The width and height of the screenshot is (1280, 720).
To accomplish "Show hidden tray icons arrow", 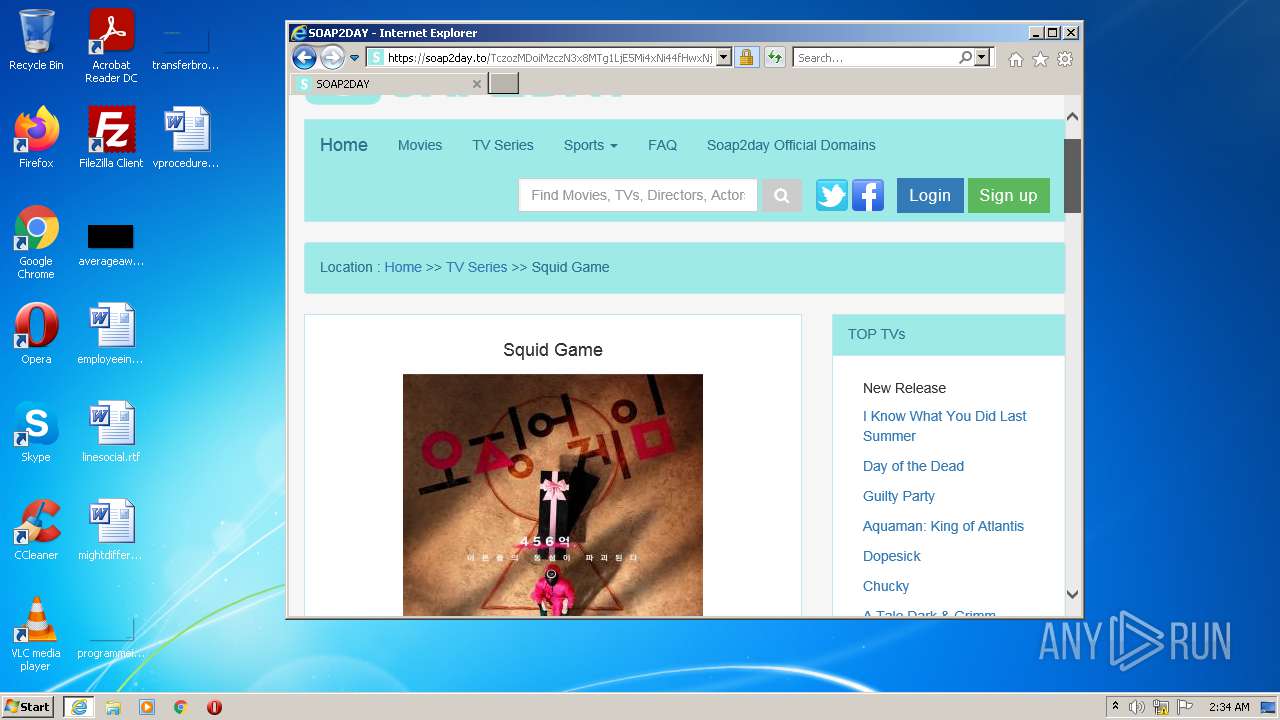I will pyautogui.click(x=1116, y=707).
